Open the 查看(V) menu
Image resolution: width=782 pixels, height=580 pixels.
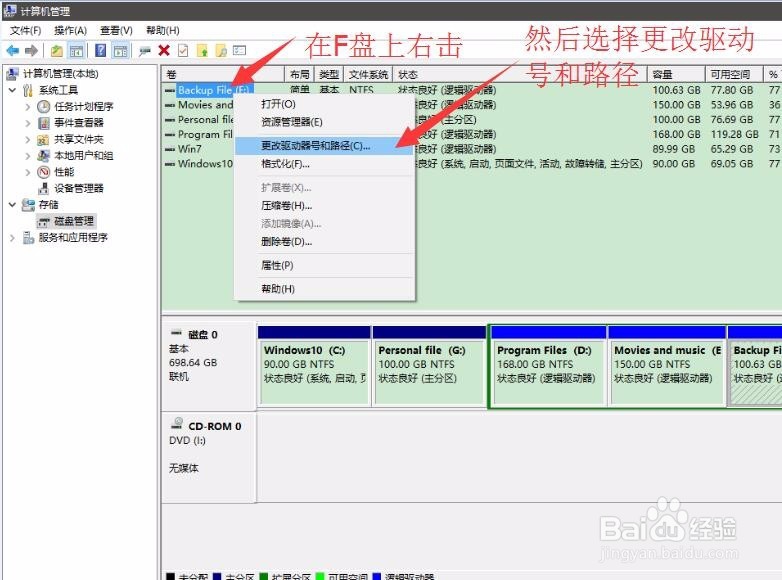pyautogui.click(x=116, y=30)
